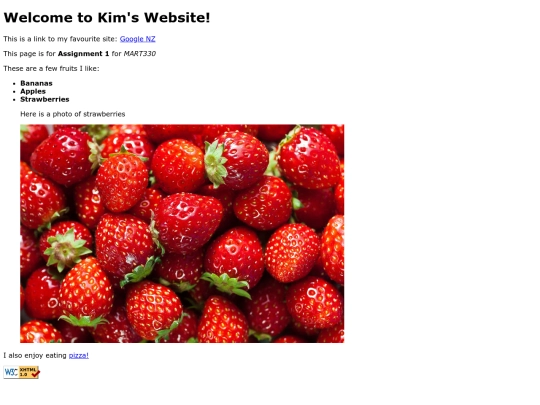Click the bold Assignment 1 text
540x405 pixels.
83,54
